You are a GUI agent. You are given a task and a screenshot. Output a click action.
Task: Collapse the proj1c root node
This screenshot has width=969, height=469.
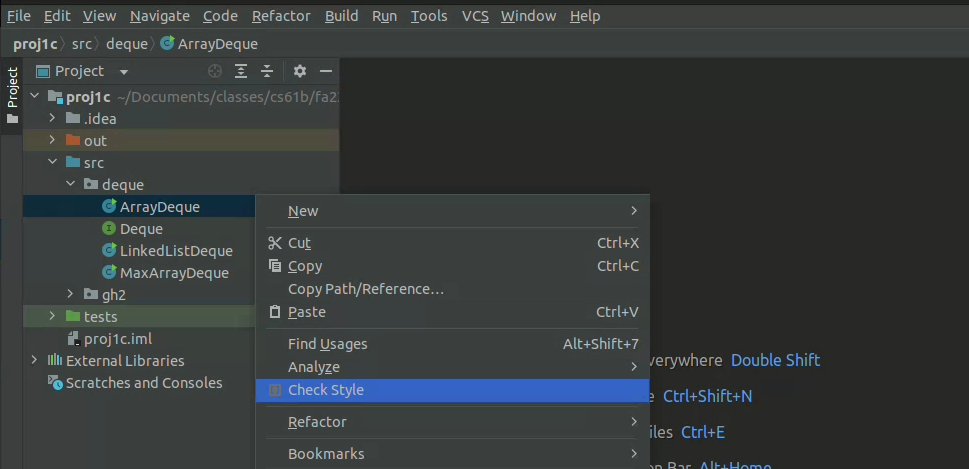(x=35, y=96)
